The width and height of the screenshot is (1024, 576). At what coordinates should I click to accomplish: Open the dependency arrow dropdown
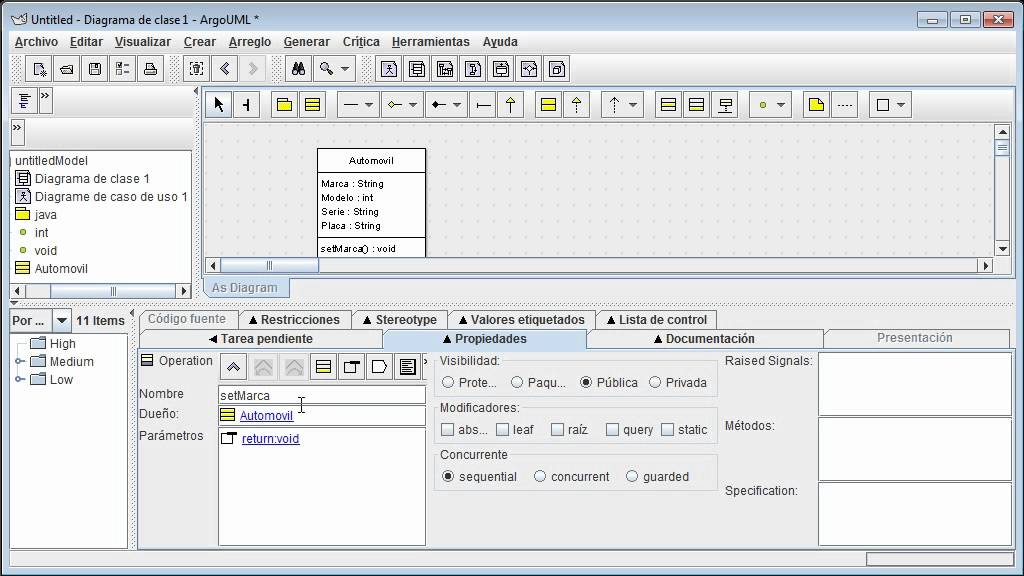click(633, 104)
